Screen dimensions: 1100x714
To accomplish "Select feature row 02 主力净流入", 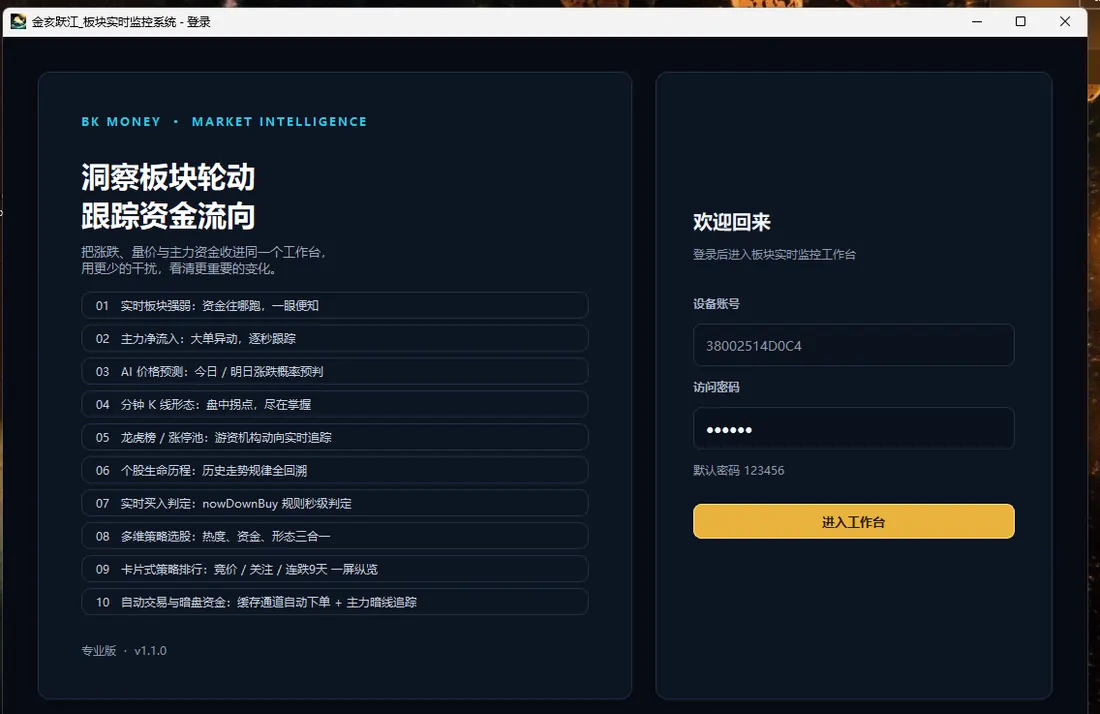I will click(x=335, y=339).
